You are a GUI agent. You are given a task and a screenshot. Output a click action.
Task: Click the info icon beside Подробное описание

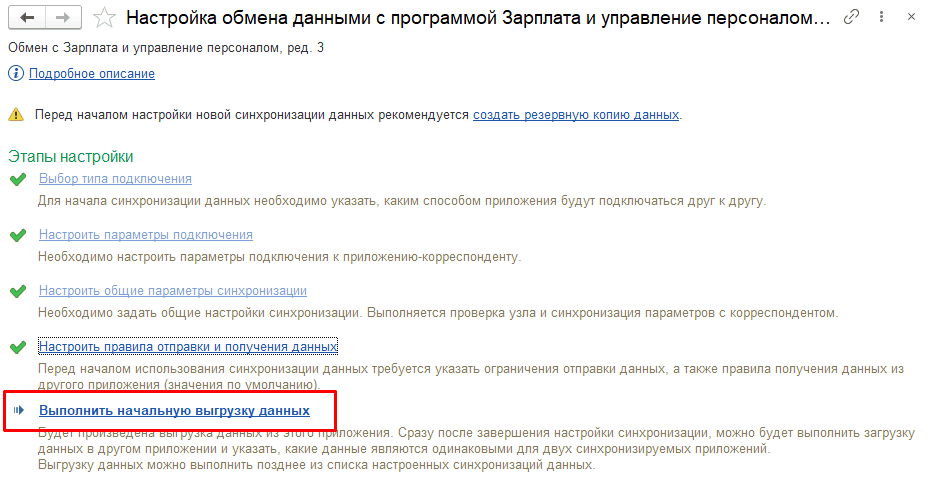pos(16,73)
